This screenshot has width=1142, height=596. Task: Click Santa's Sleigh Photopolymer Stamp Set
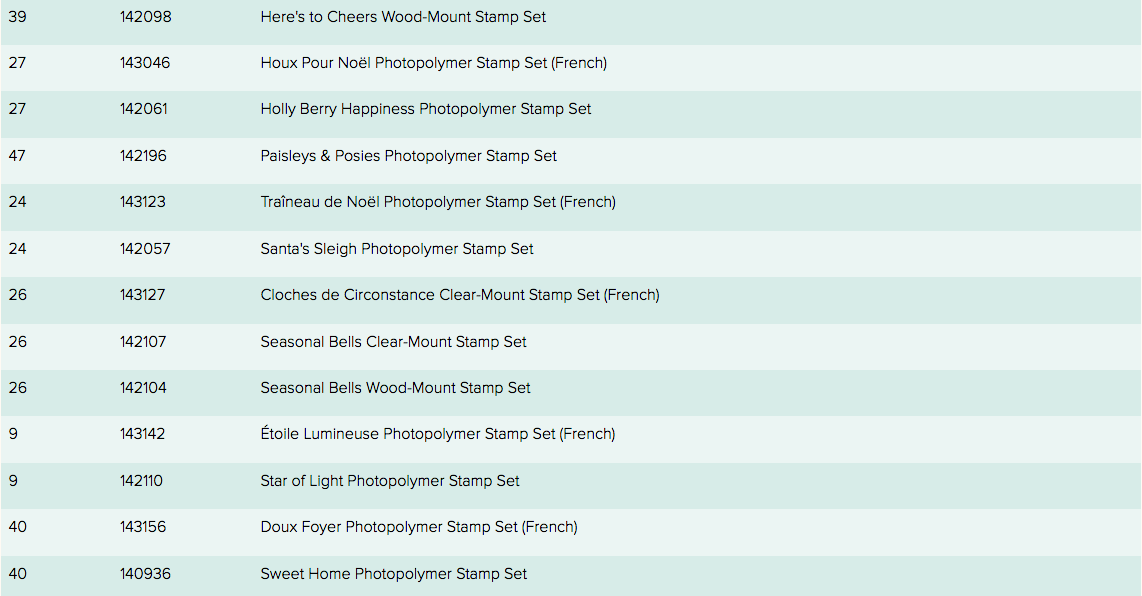[x=397, y=249]
